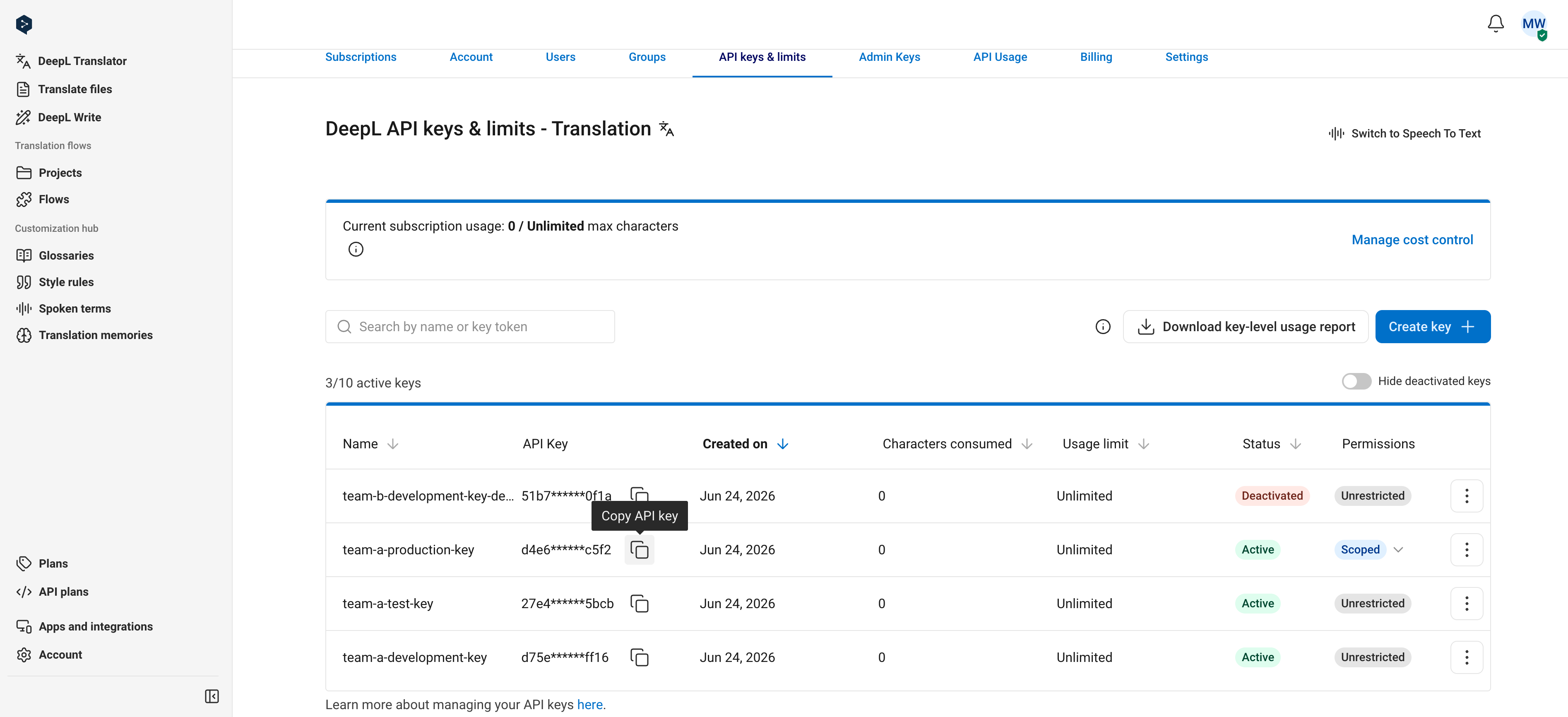Select API keys & limits tab
The image size is (1568, 717).
click(762, 57)
